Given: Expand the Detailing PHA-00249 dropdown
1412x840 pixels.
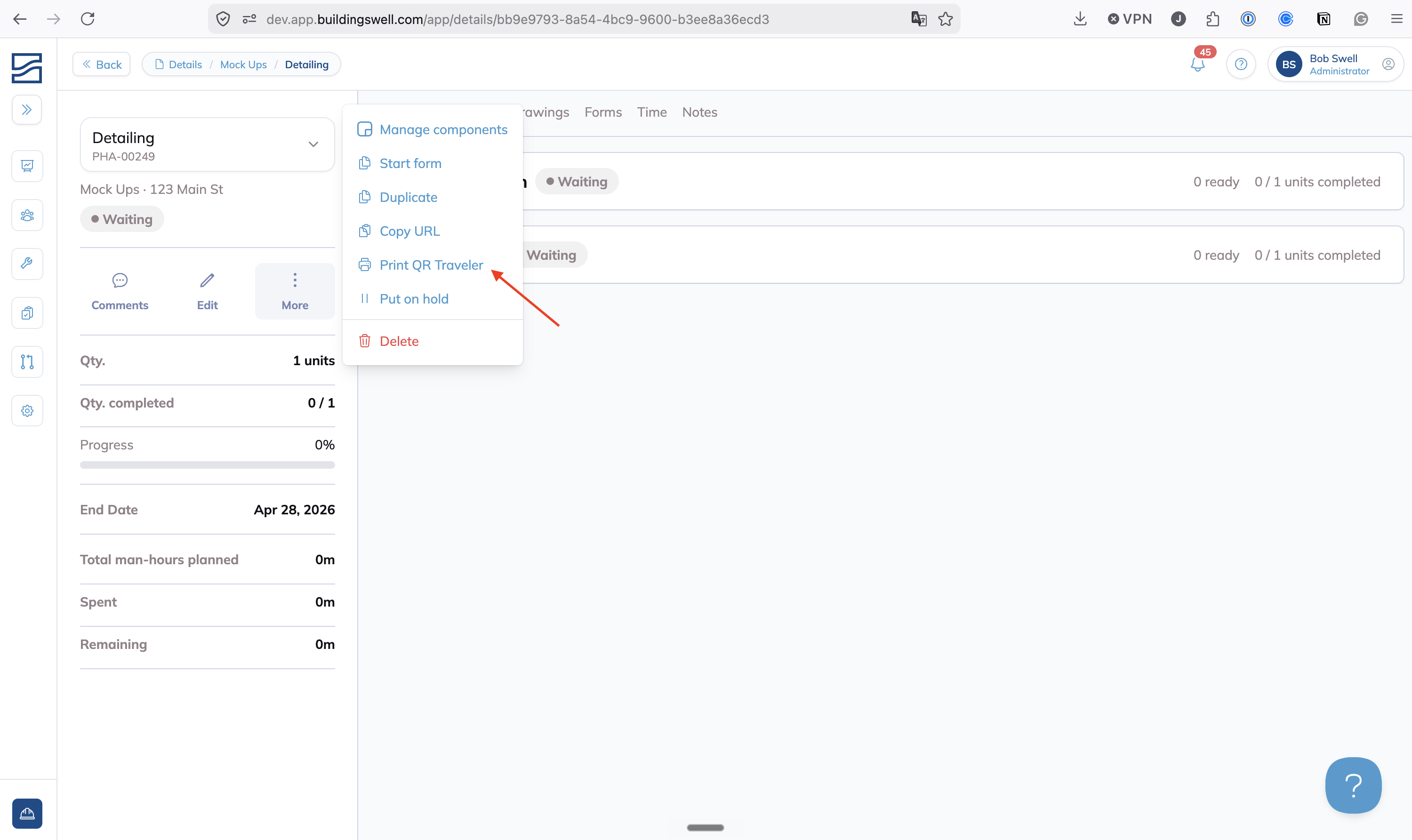Looking at the screenshot, I should [x=207, y=145].
